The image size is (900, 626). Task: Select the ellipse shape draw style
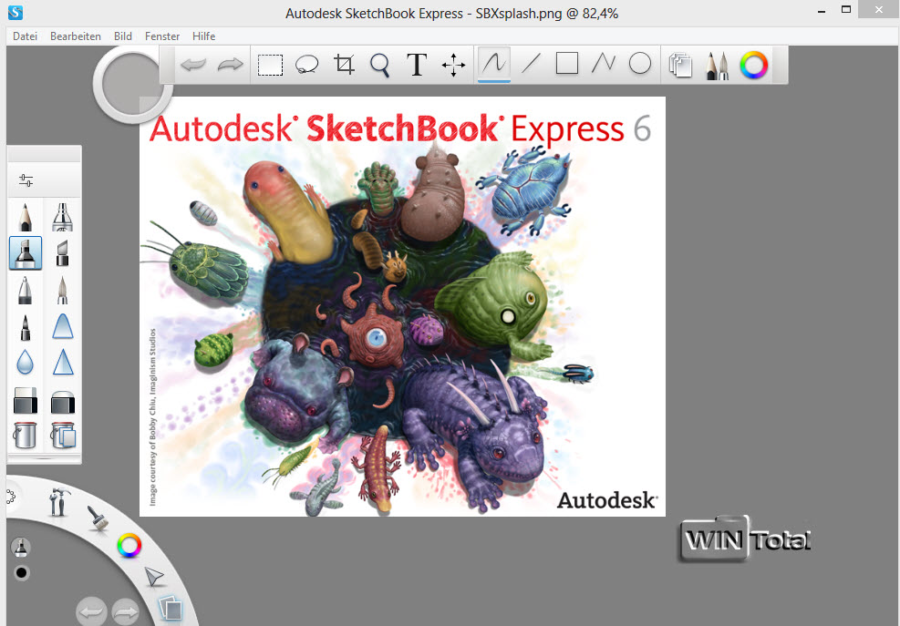coord(640,64)
